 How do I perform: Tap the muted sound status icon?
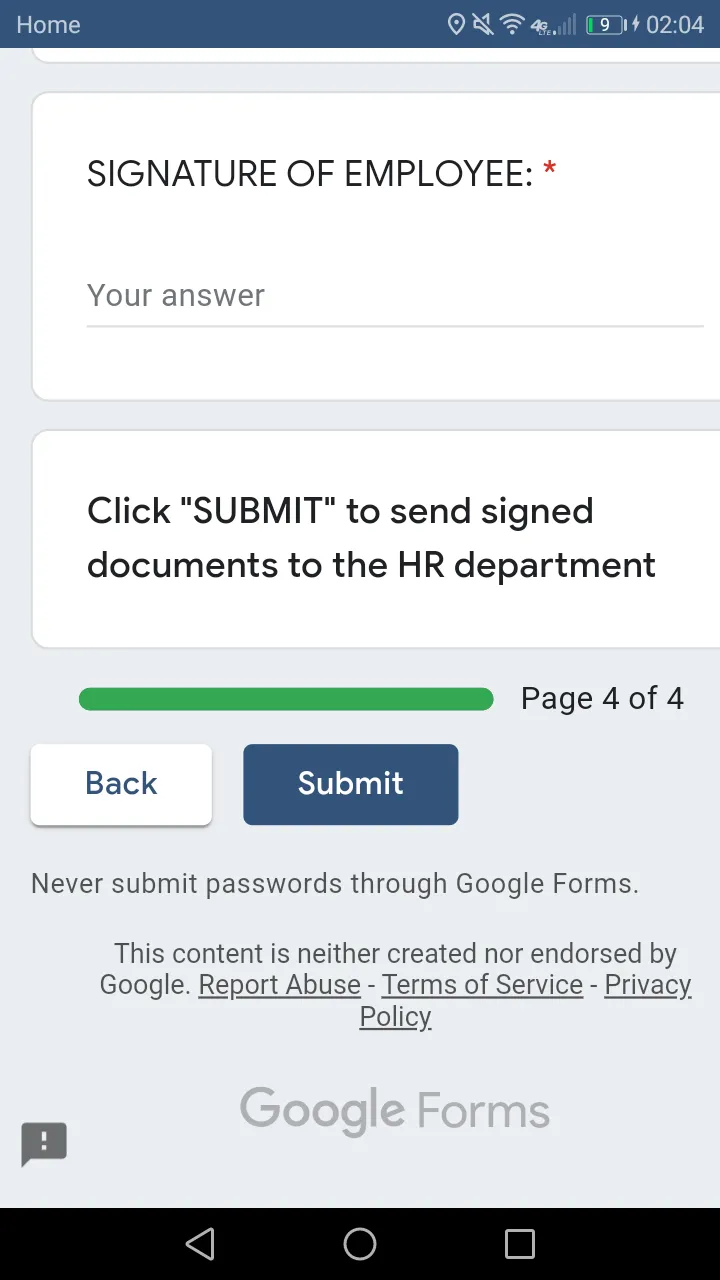tap(483, 24)
